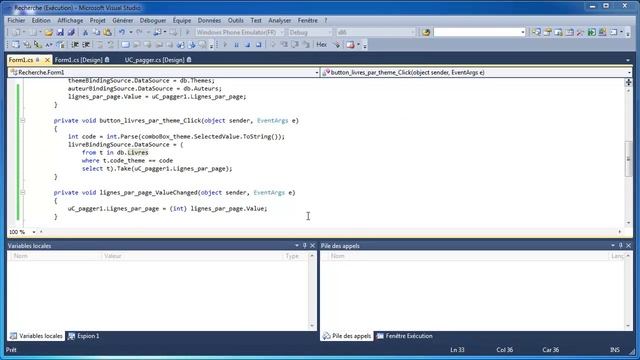Toggle Hex display mode
This screenshot has height=360, width=640.
click(322, 45)
